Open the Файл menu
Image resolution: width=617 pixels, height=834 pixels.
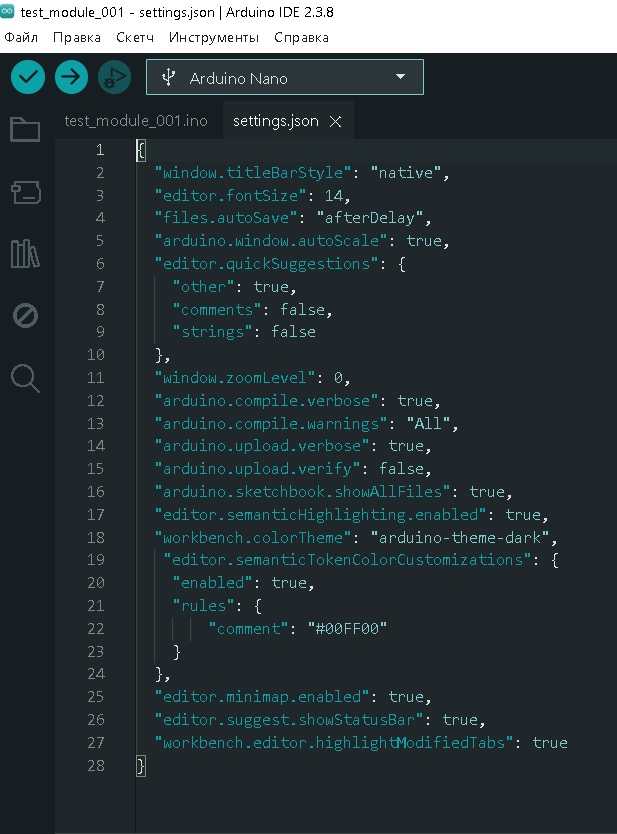pyautogui.click(x=21, y=37)
